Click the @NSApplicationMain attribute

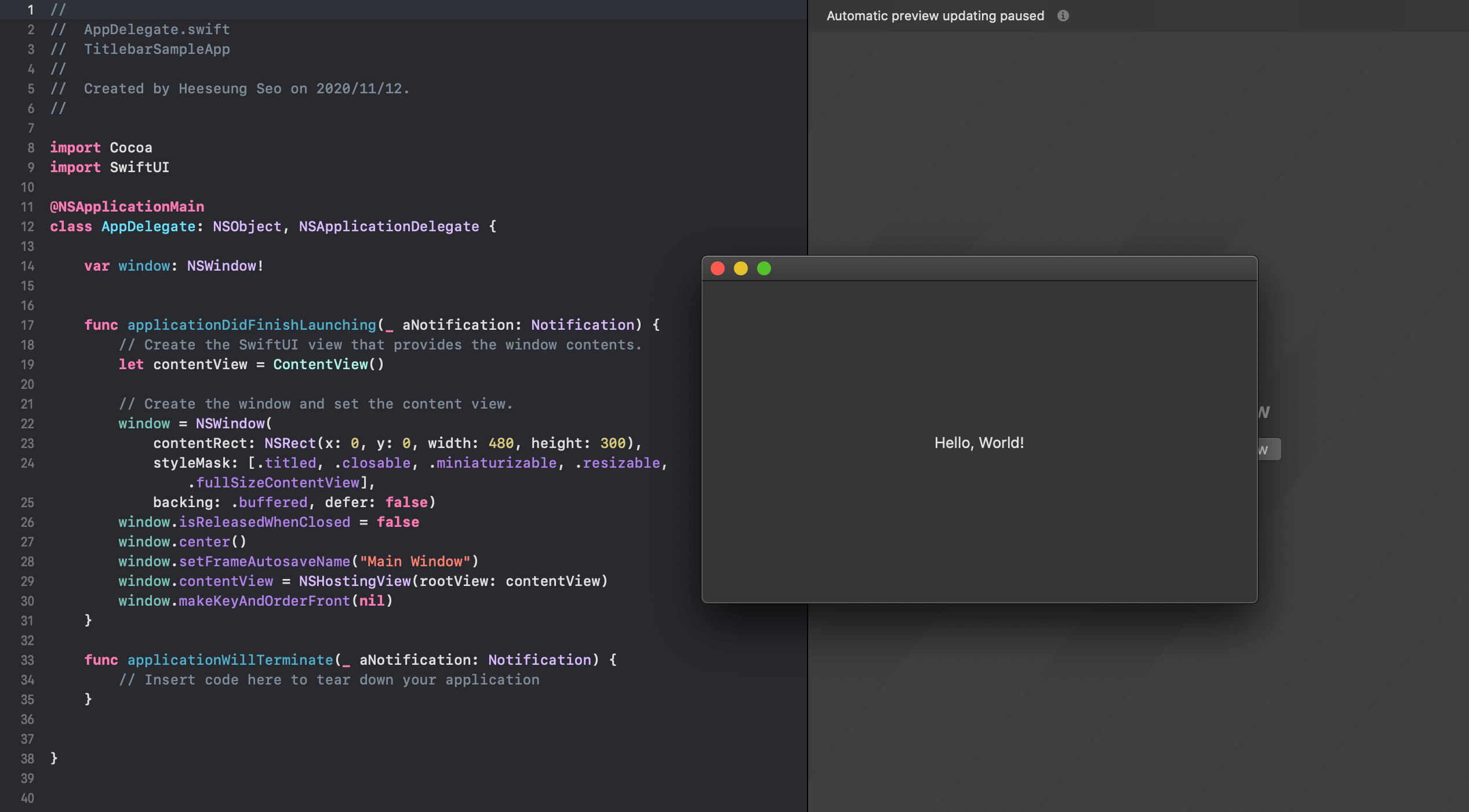click(x=127, y=207)
